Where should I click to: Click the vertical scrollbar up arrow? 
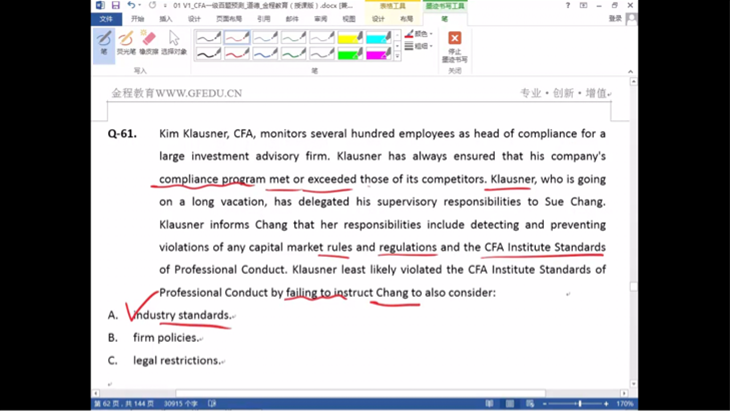(633, 81)
